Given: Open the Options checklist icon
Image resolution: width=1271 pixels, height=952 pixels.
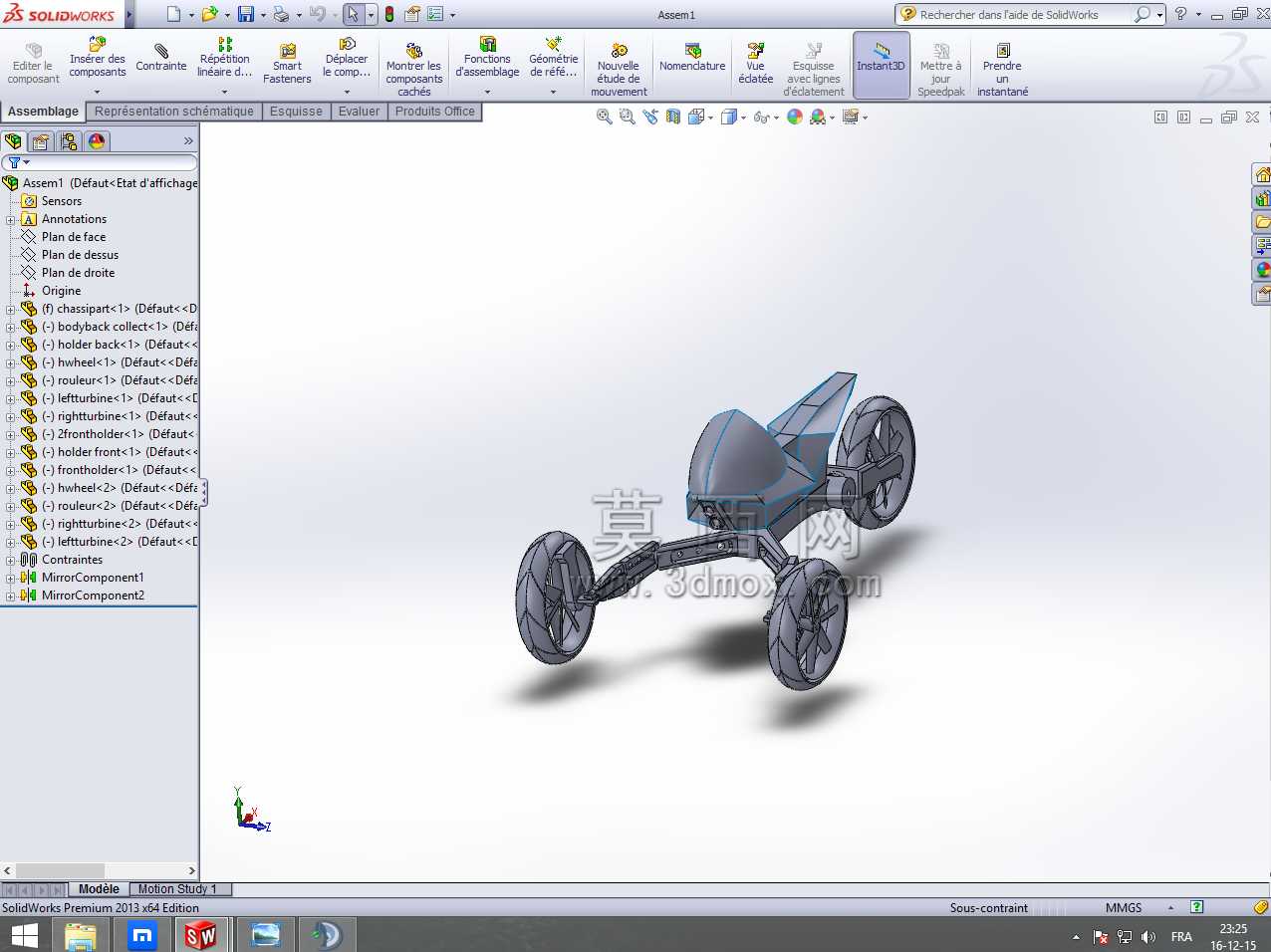Looking at the screenshot, I should [435, 14].
